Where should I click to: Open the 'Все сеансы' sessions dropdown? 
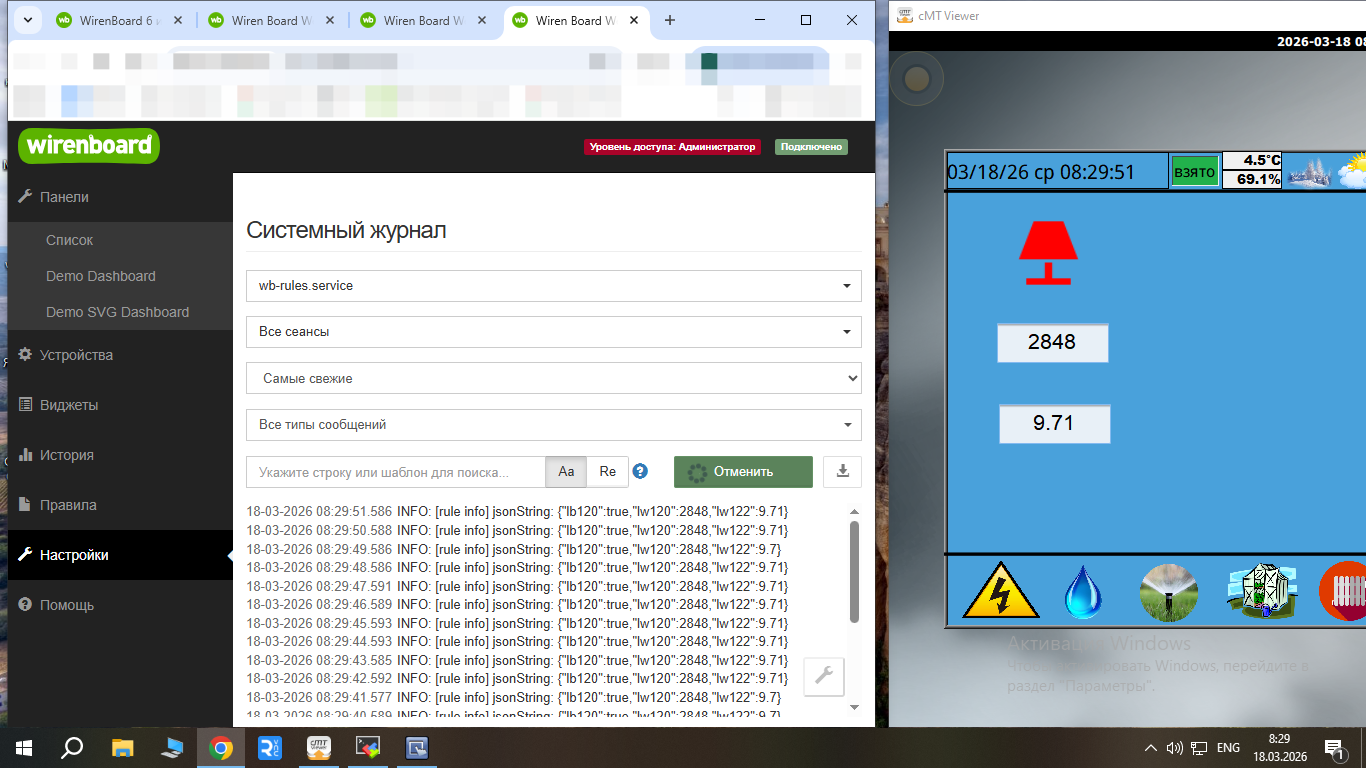tap(553, 332)
